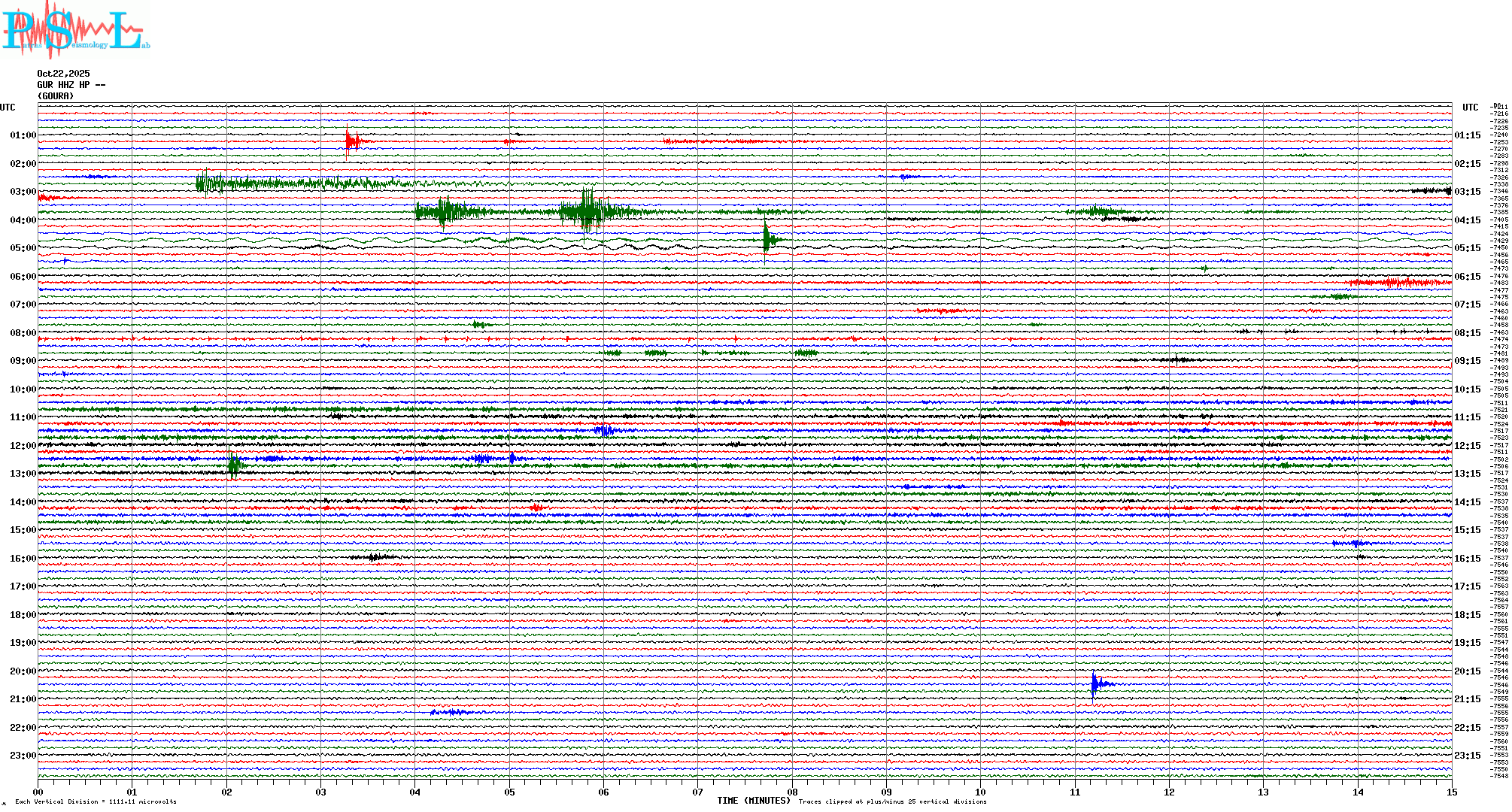Click the large green event near minute 06
Viewport: 1512px width, 812px height.
(587, 212)
